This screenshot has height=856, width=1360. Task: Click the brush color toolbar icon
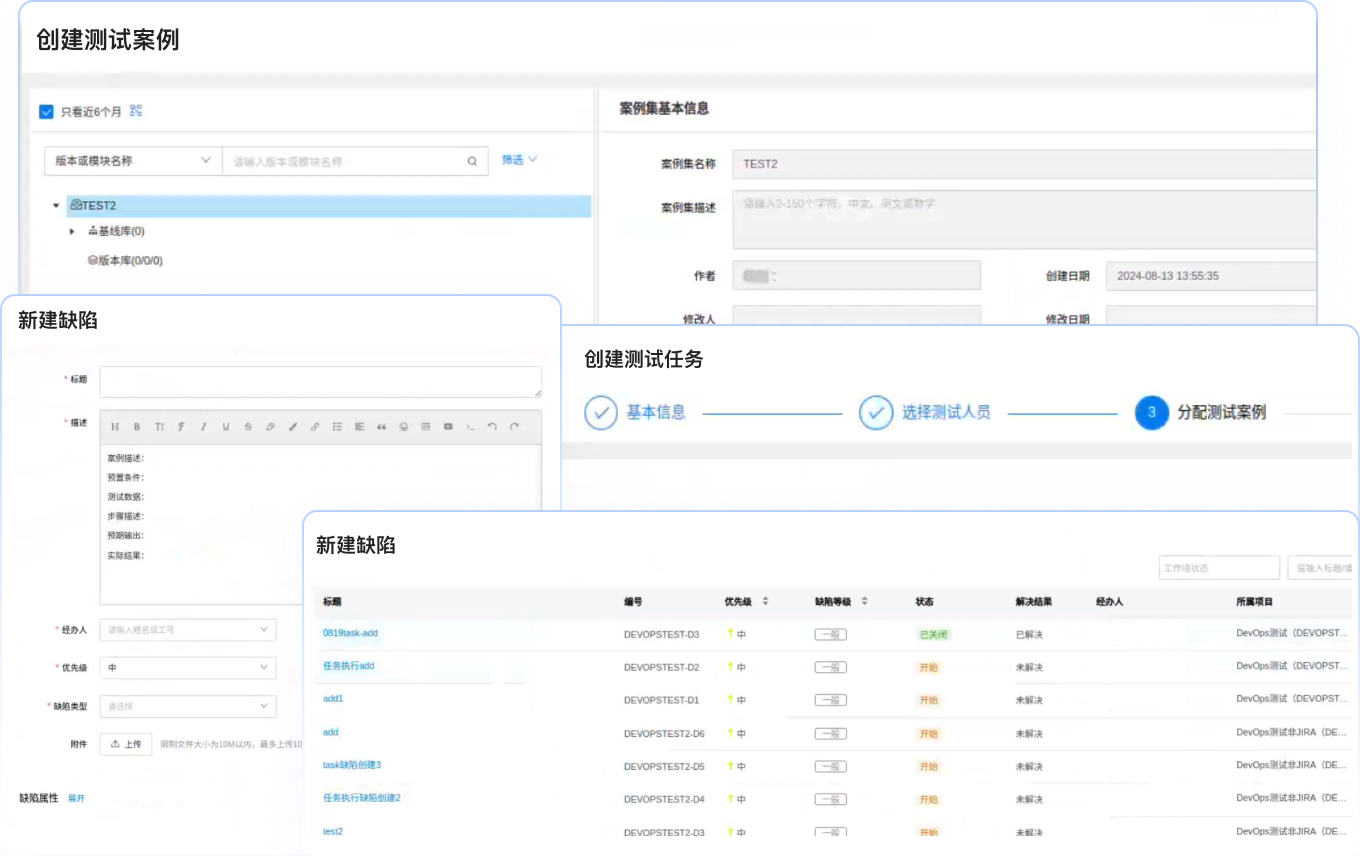coord(293,427)
